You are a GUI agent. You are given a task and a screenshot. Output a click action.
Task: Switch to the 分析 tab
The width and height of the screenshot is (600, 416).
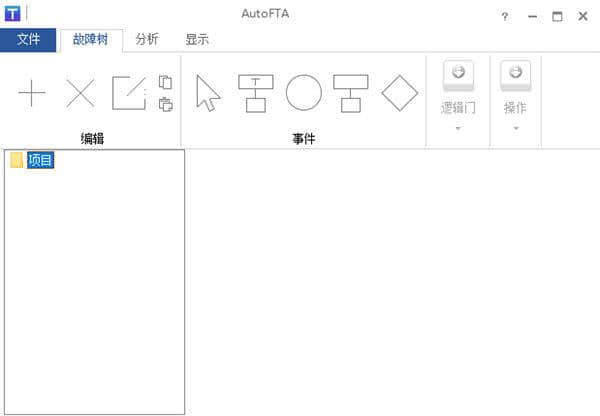(147, 40)
